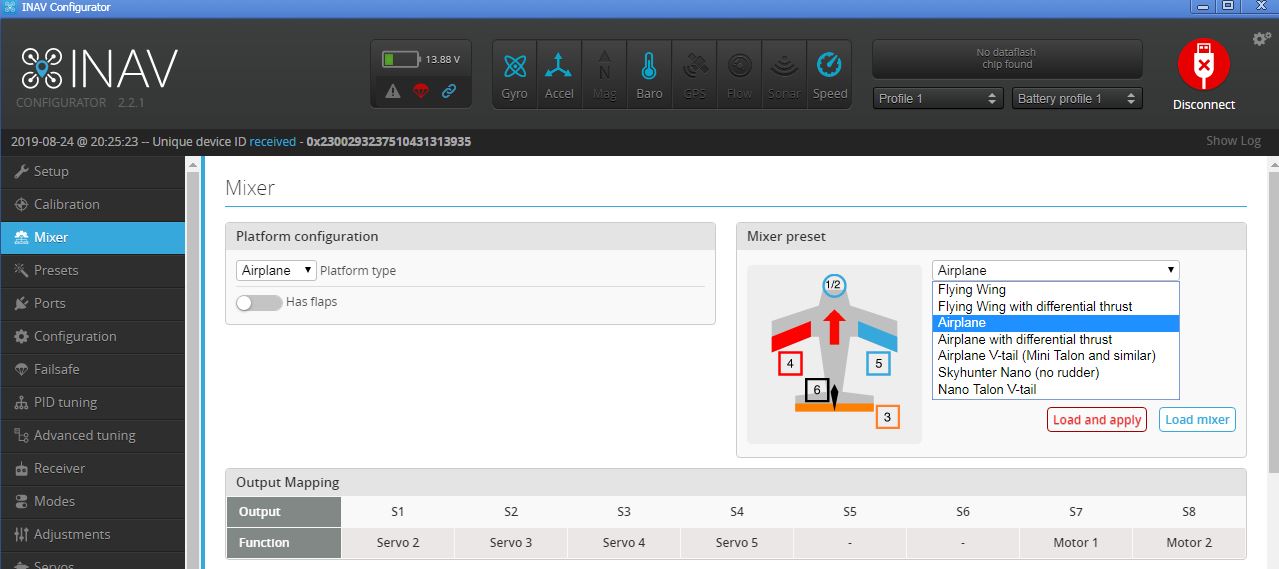The width and height of the screenshot is (1279, 569).
Task: Open the configurator settings gear
Action: point(1261,38)
